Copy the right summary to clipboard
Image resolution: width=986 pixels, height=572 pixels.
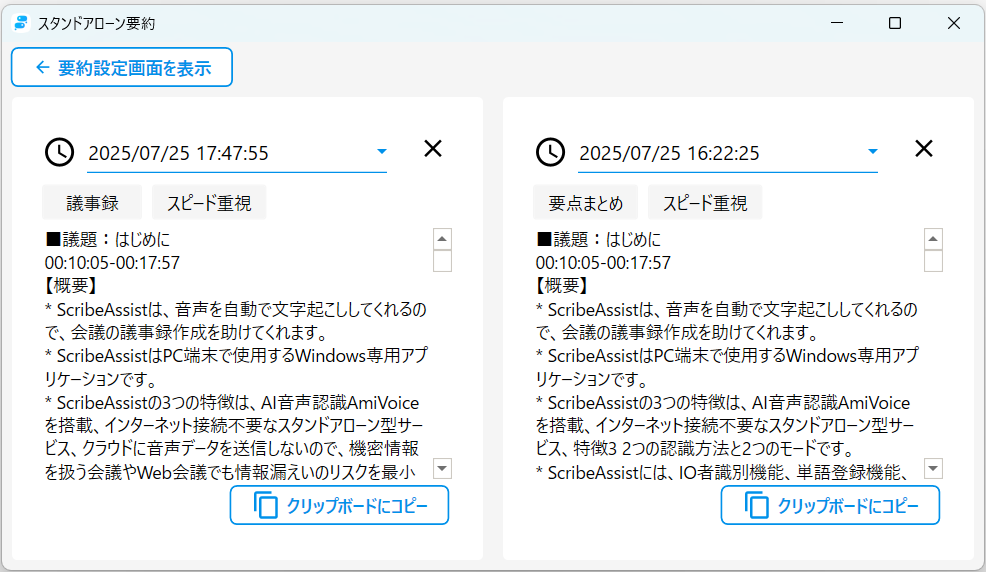click(x=830, y=506)
